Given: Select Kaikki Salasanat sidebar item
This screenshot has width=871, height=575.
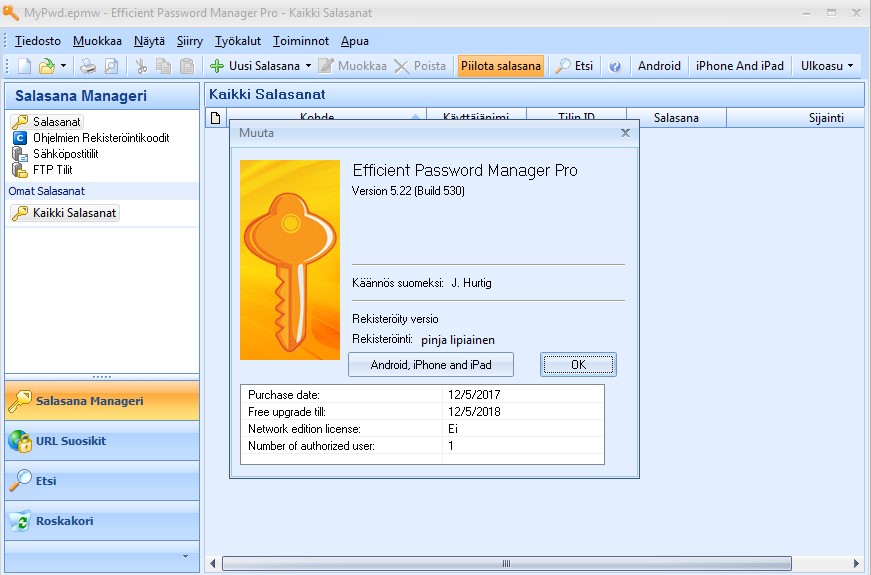Looking at the screenshot, I should tap(64, 213).
